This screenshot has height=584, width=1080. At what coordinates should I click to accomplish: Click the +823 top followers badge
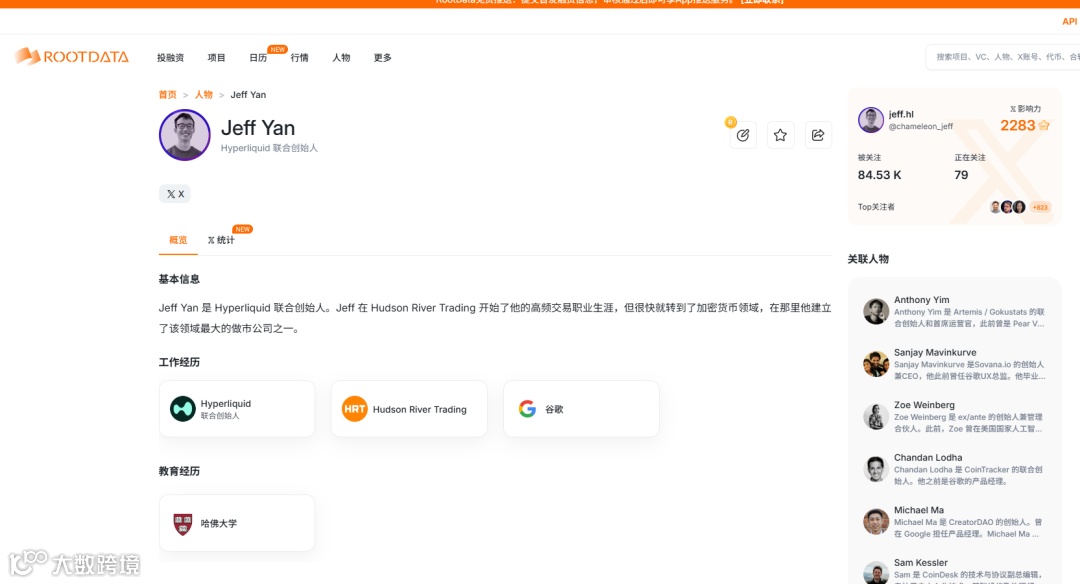tap(1040, 207)
